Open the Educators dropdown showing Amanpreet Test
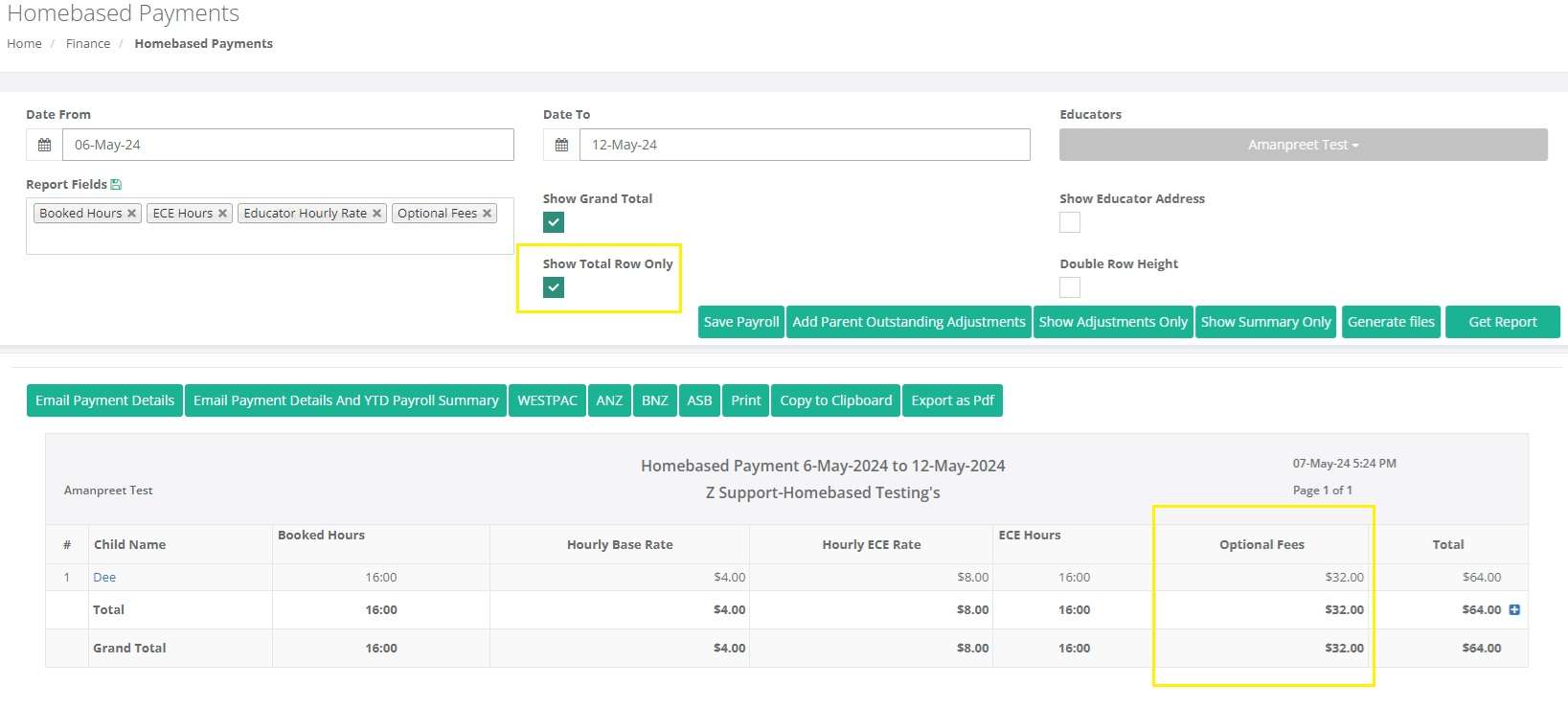 coord(1303,145)
